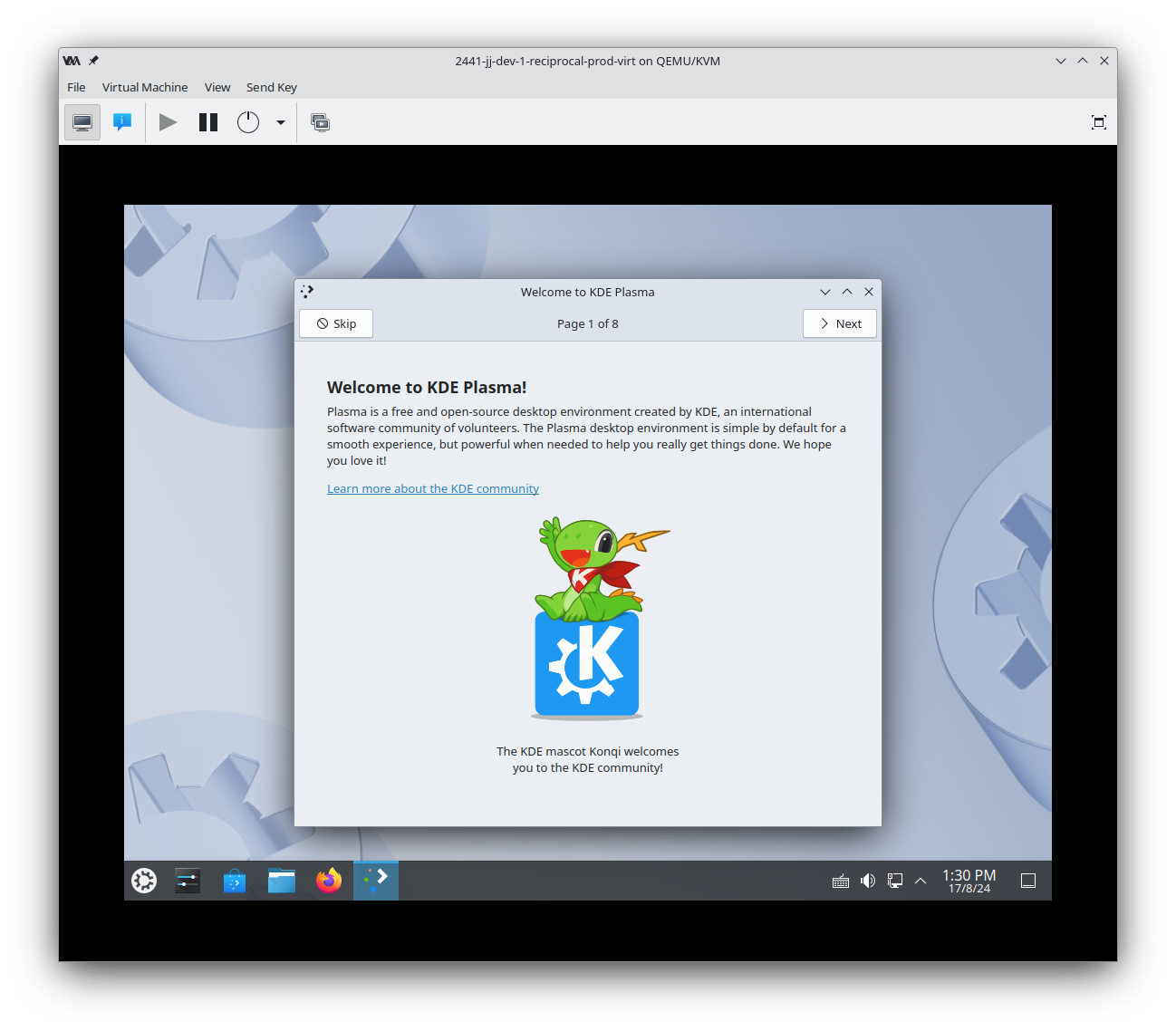Launch System Settings from the taskbar
1176x1031 pixels.
(188, 881)
